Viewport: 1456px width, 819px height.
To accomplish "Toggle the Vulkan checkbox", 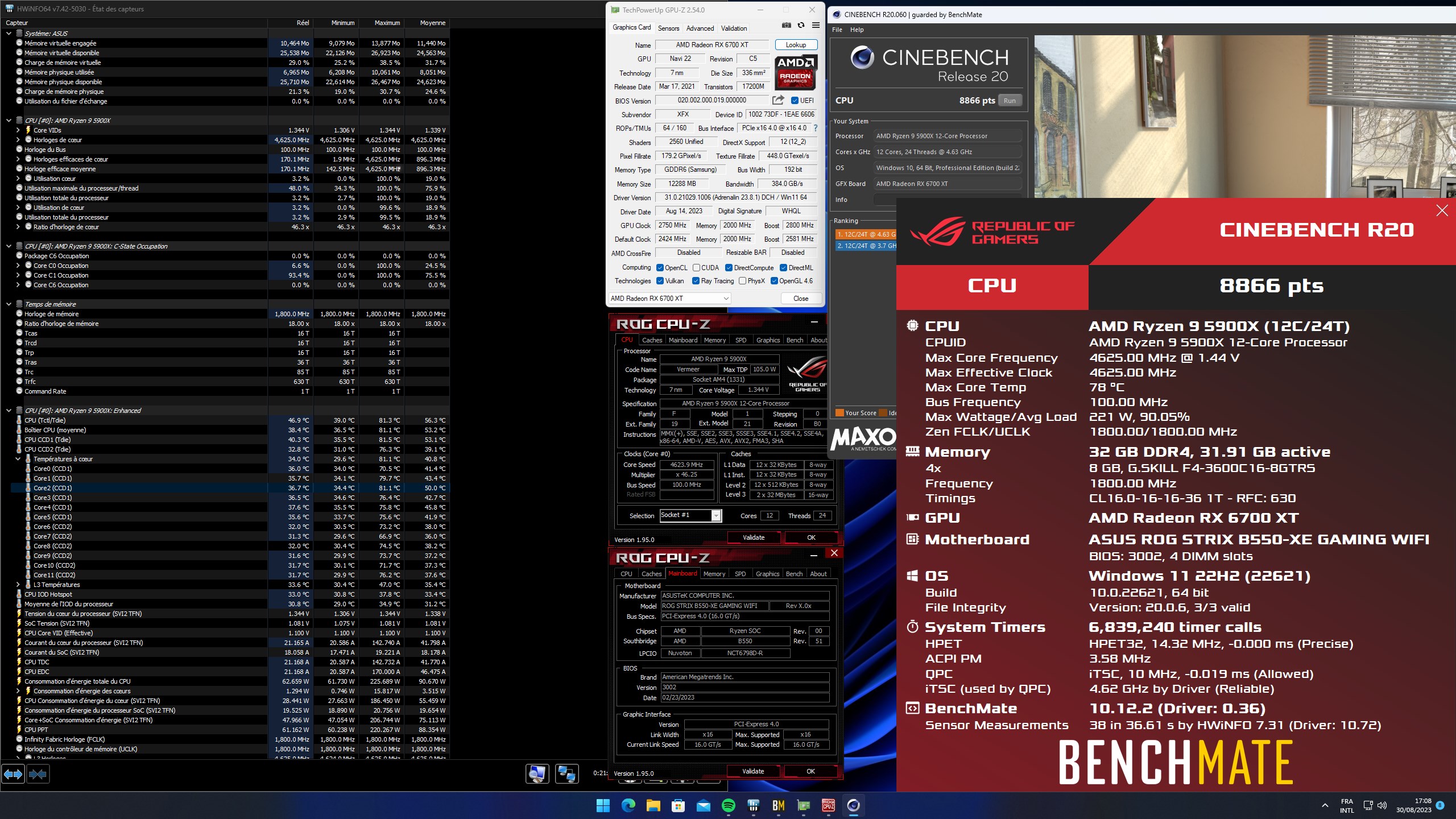I will click(x=660, y=281).
